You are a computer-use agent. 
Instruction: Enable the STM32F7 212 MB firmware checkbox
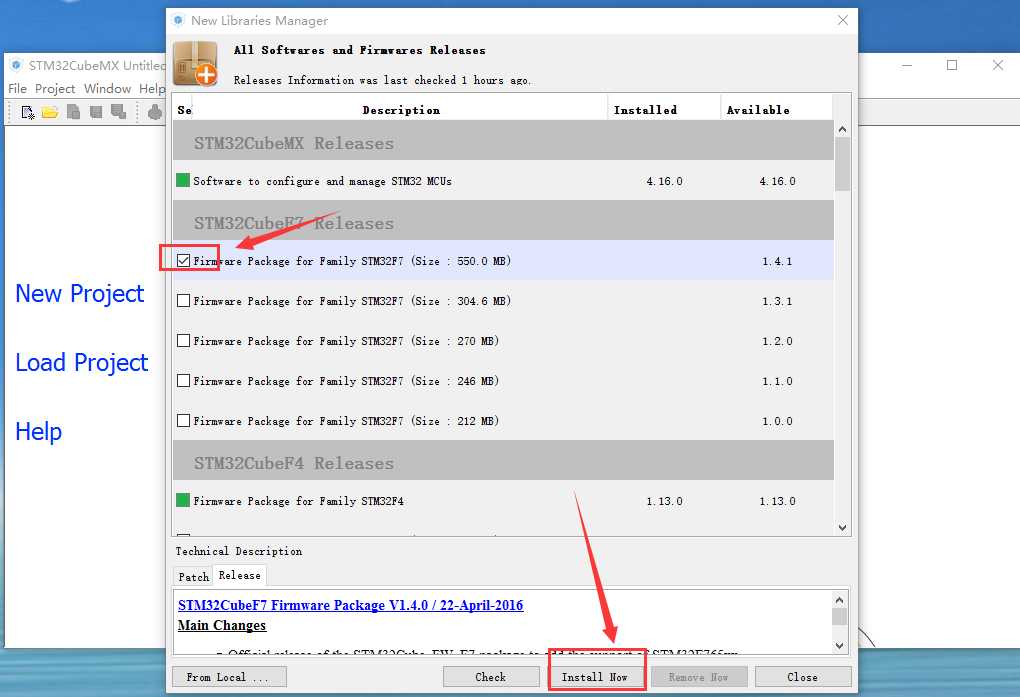[183, 420]
